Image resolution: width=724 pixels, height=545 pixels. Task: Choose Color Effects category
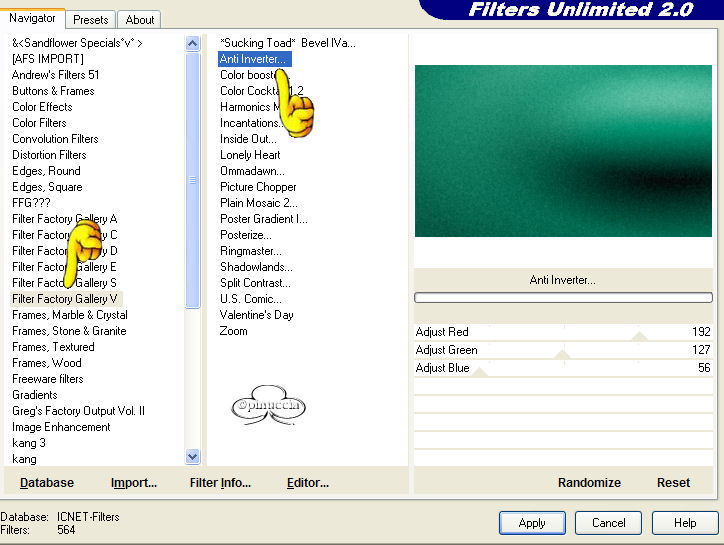[42, 107]
